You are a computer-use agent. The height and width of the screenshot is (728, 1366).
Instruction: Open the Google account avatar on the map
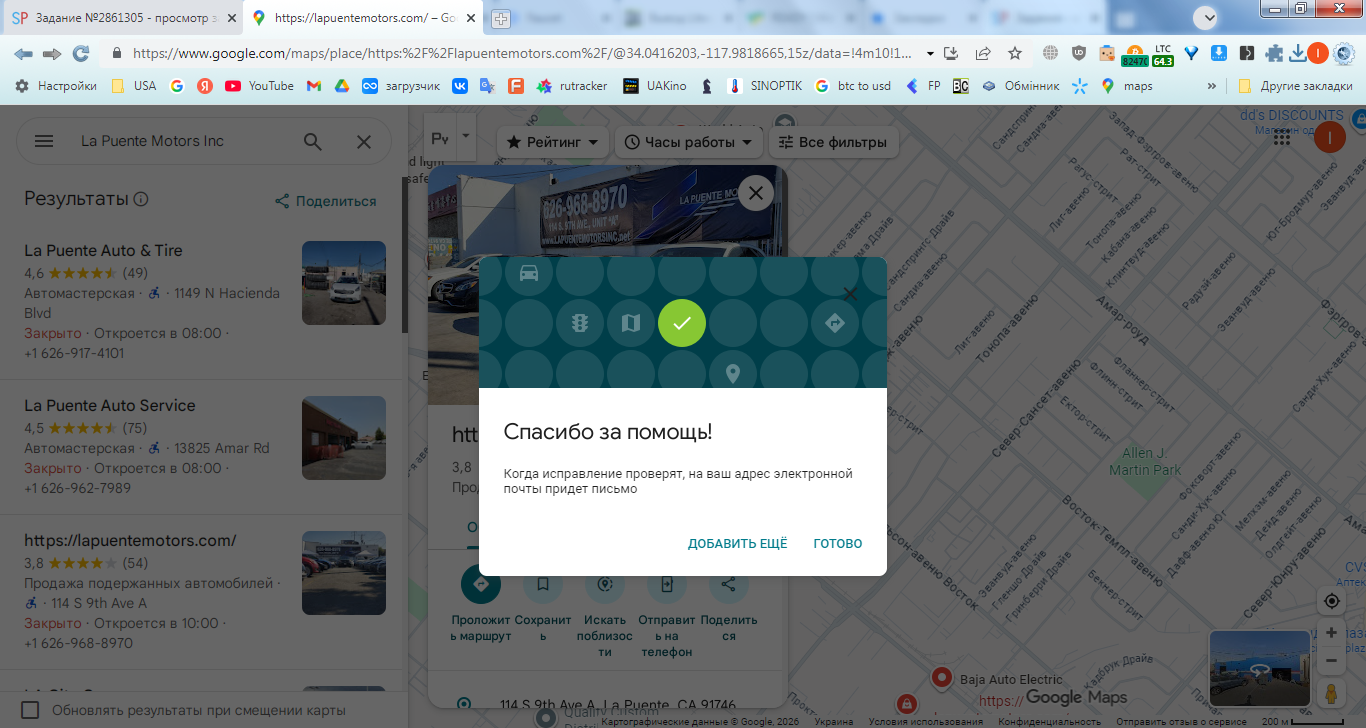pyautogui.click(x=1329, y=138)
